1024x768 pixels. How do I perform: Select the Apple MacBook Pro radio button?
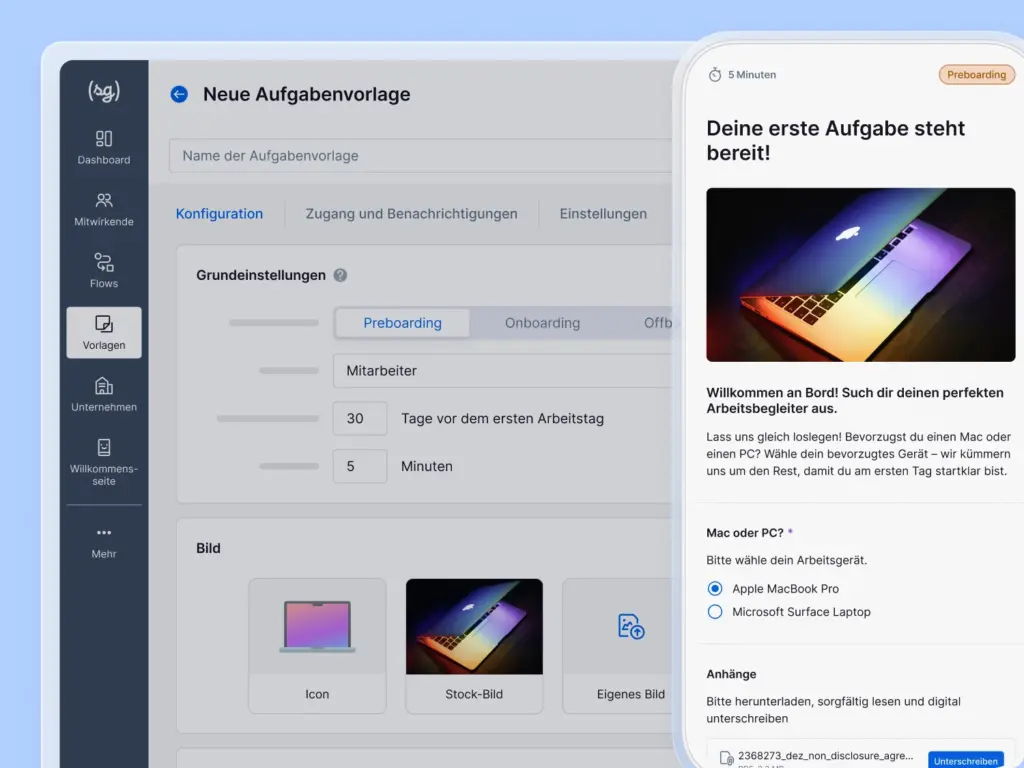pyautogui.click(x=714, y=588)
